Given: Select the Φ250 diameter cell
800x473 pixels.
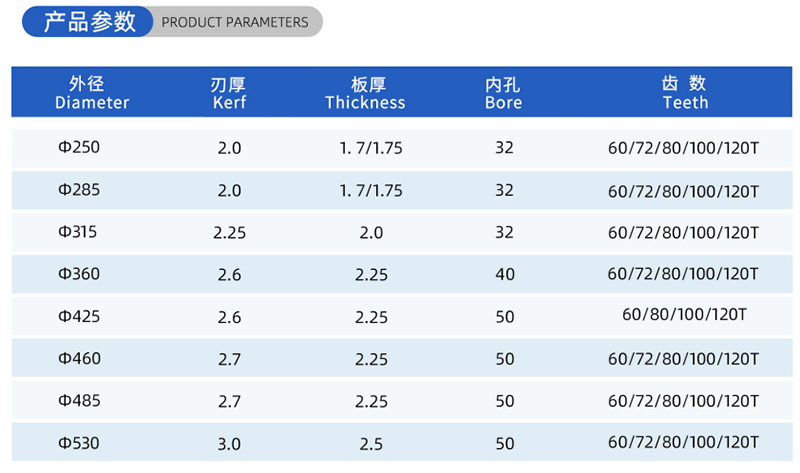Looking at the screenshot, I should point(80,148).
